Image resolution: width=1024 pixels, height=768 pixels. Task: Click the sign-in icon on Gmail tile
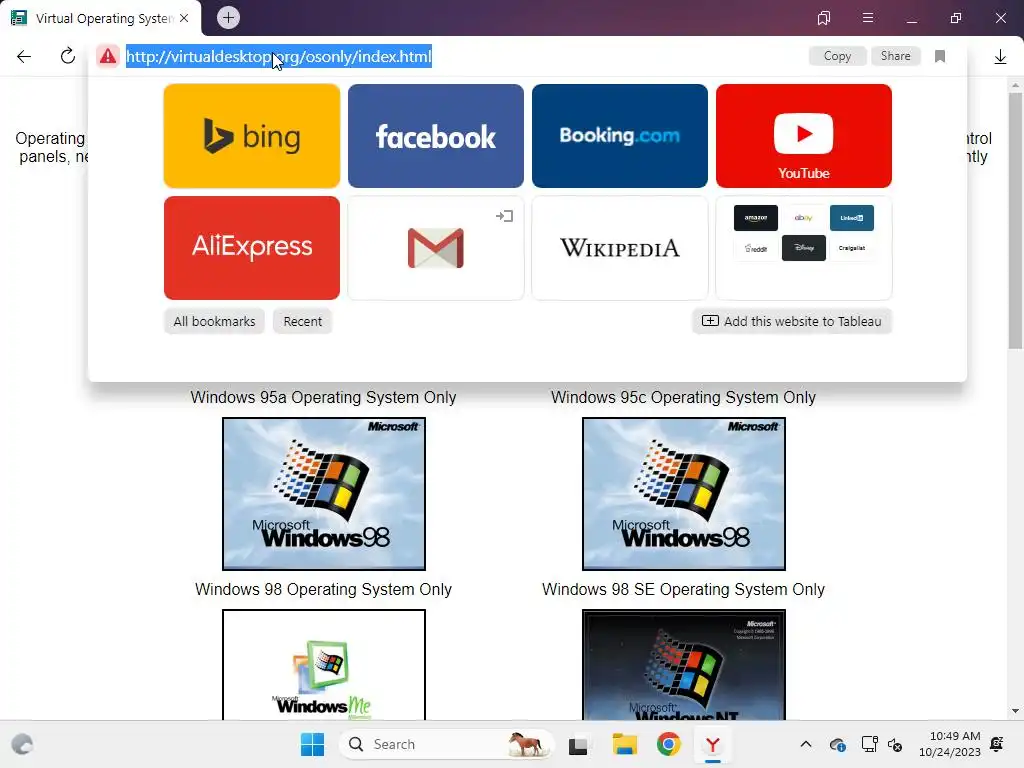pos(504,216)
